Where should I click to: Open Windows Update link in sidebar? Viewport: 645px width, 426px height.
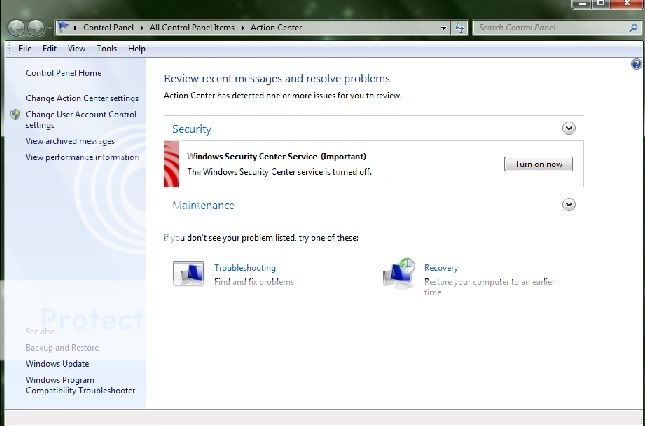(57, 363)
